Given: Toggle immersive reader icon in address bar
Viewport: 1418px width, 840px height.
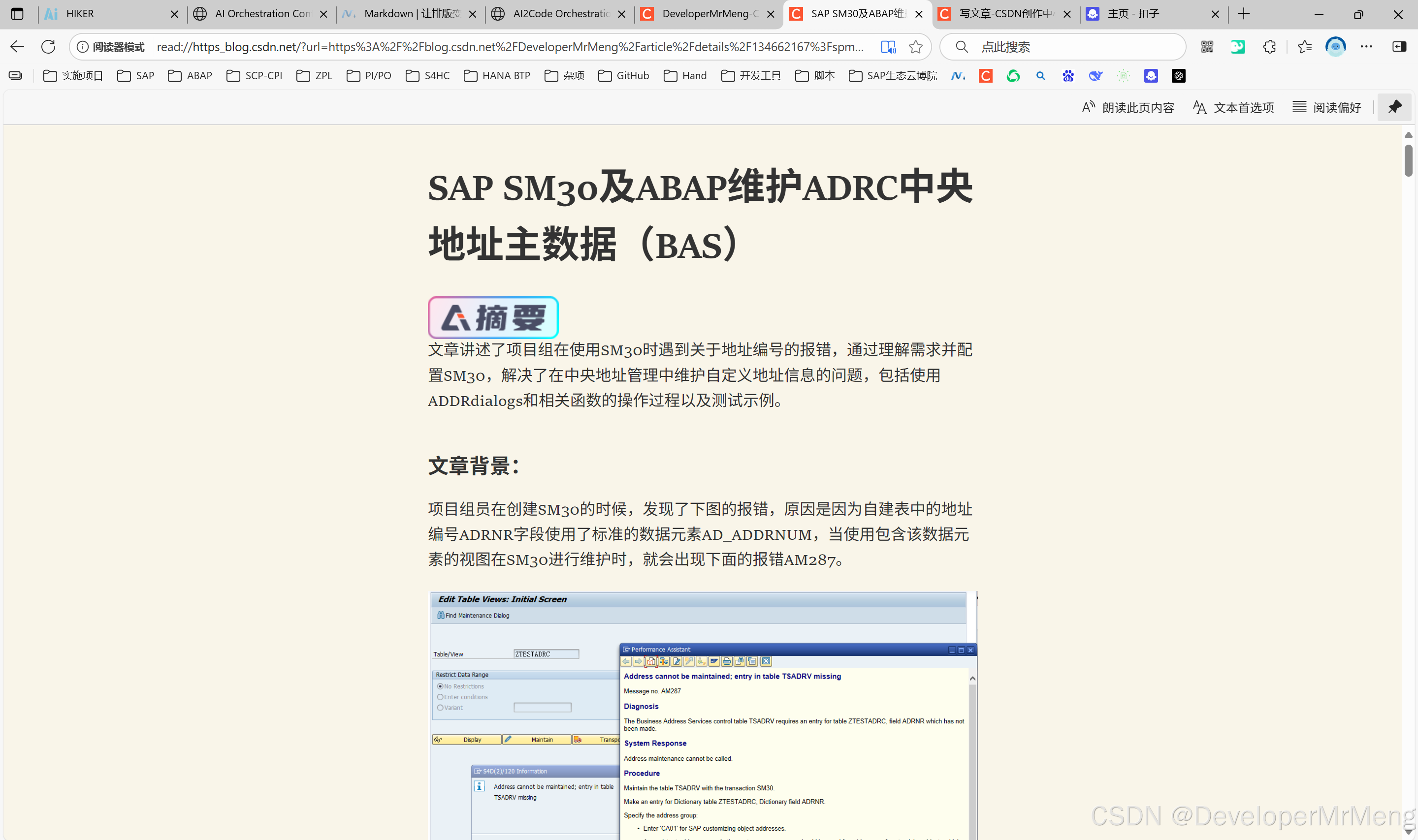Looking at the screenshot, I should click(x=888, y=47).
